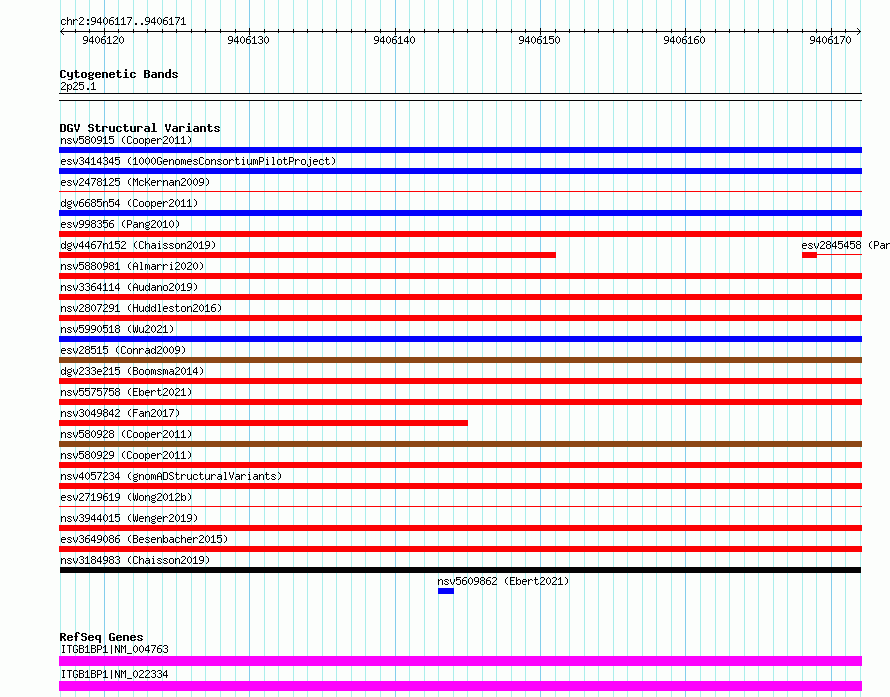
Task: Click the nsv5990518 (Wu2021) variant label
Action: (117, 329)
